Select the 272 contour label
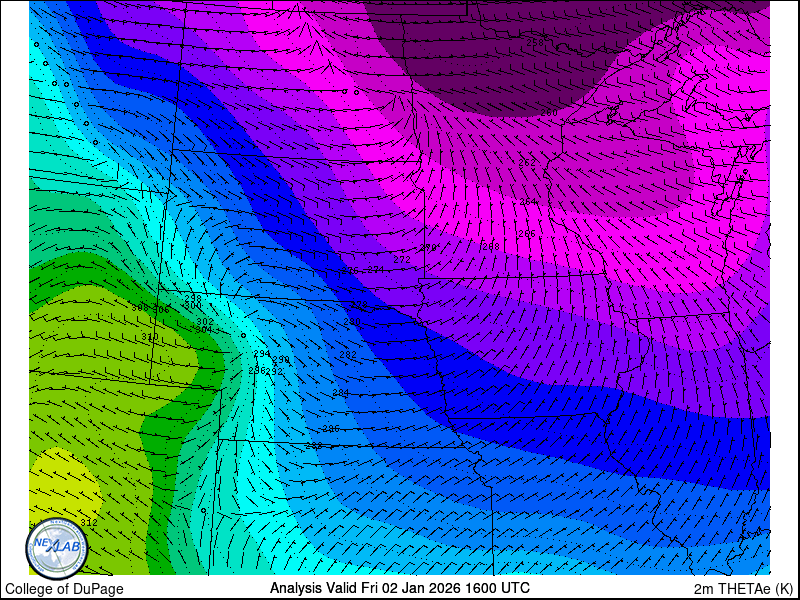The image size is (800, 600). [402, 260]
